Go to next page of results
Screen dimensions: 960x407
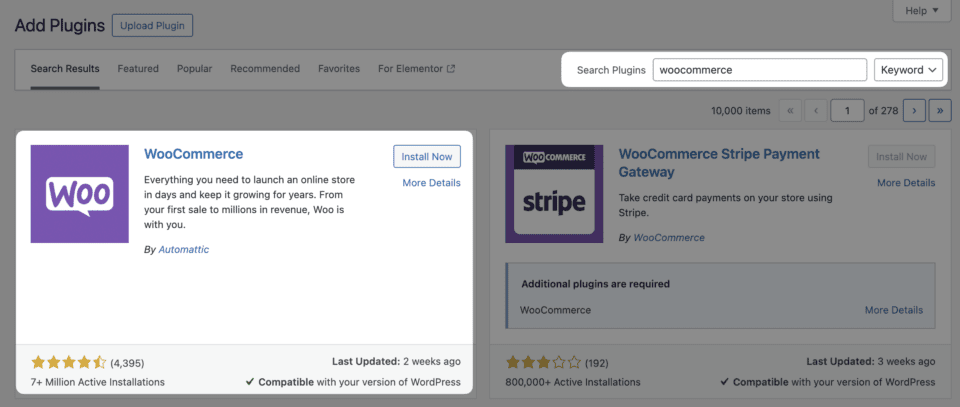(x=914, y=110)
